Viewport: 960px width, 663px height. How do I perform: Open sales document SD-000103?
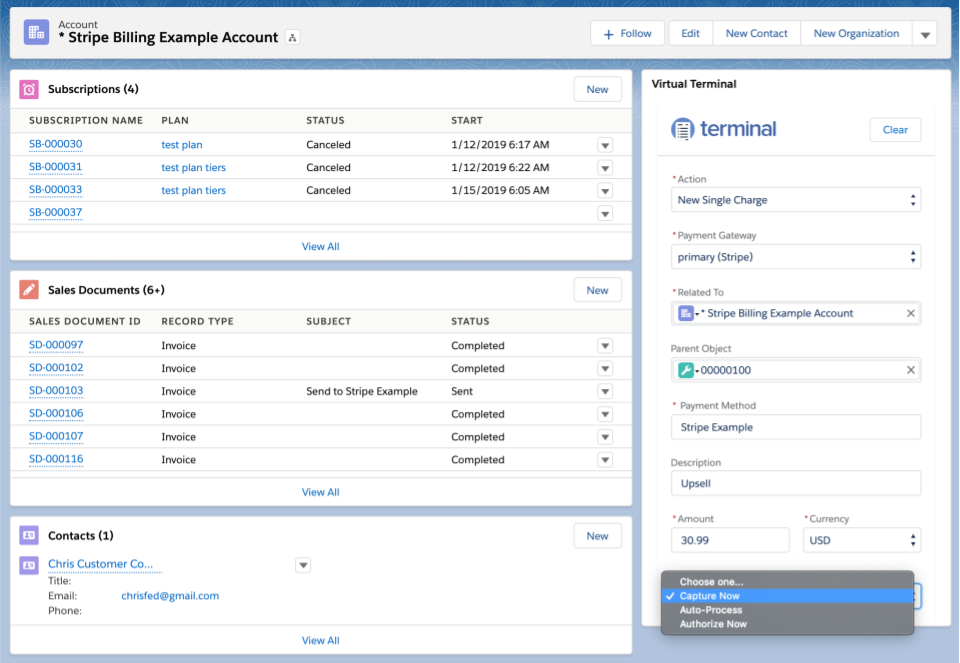[56, 391]
